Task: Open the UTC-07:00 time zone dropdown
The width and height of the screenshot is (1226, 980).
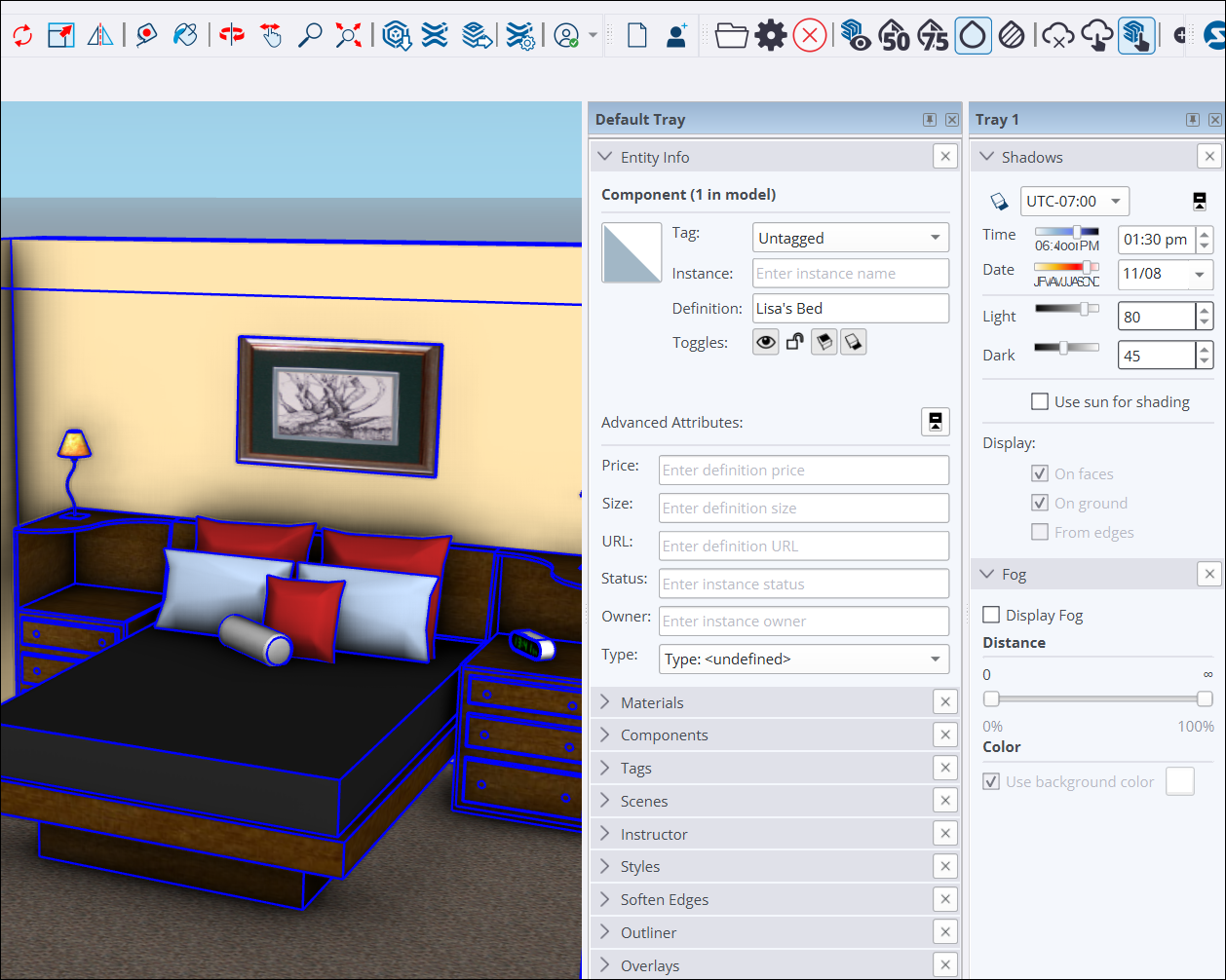Action: (1074, 202)
